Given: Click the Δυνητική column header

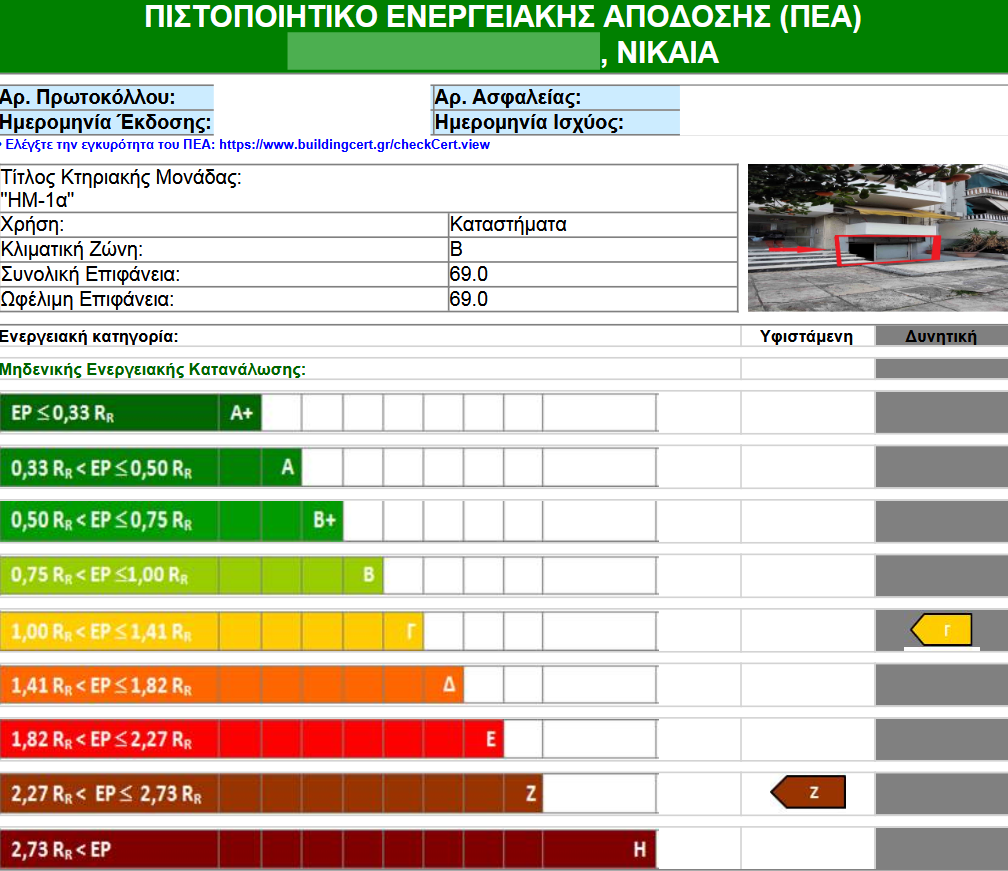Looking at the screenshot, I should pyautogui.click(x=941, y=336).
